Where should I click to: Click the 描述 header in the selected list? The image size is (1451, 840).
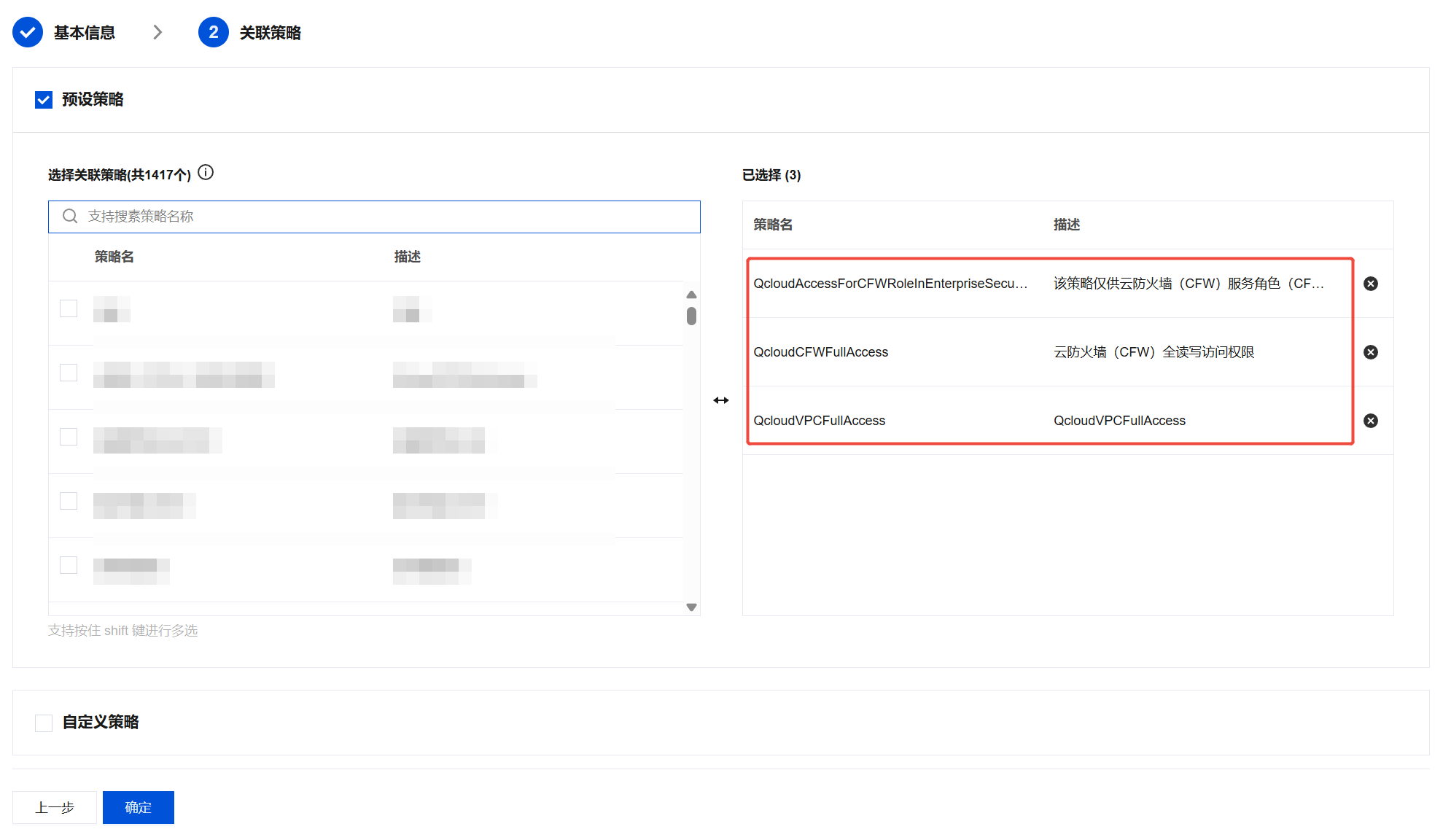pyautogui.click(x=1067, y=225)
